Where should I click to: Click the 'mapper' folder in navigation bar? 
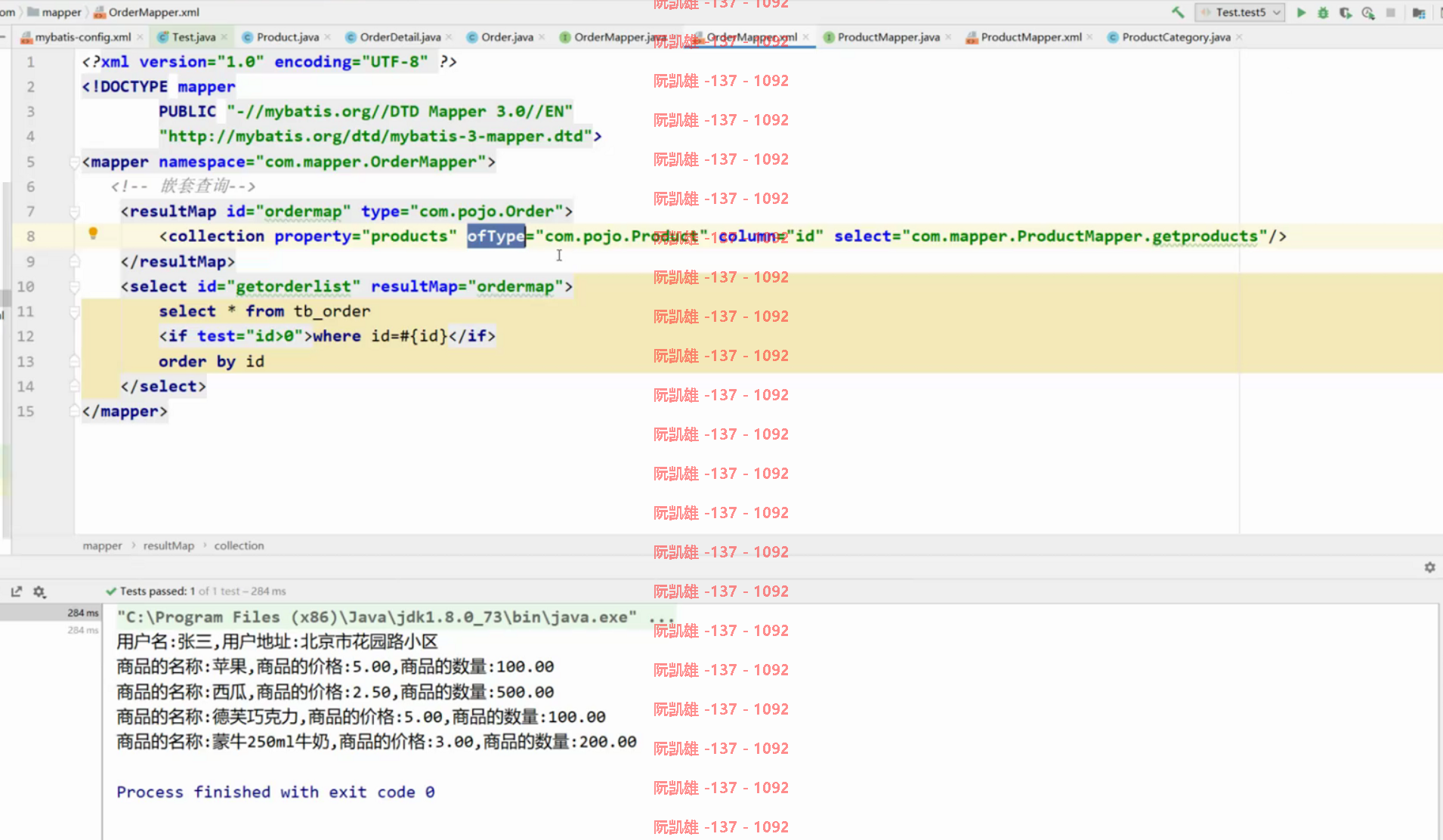[54, 12]
